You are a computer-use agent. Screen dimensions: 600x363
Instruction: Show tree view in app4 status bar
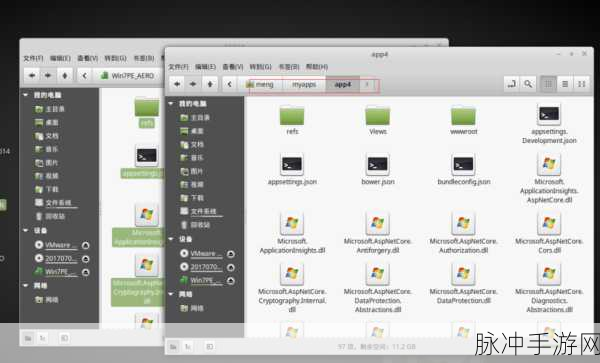click(x=188, y=347)
